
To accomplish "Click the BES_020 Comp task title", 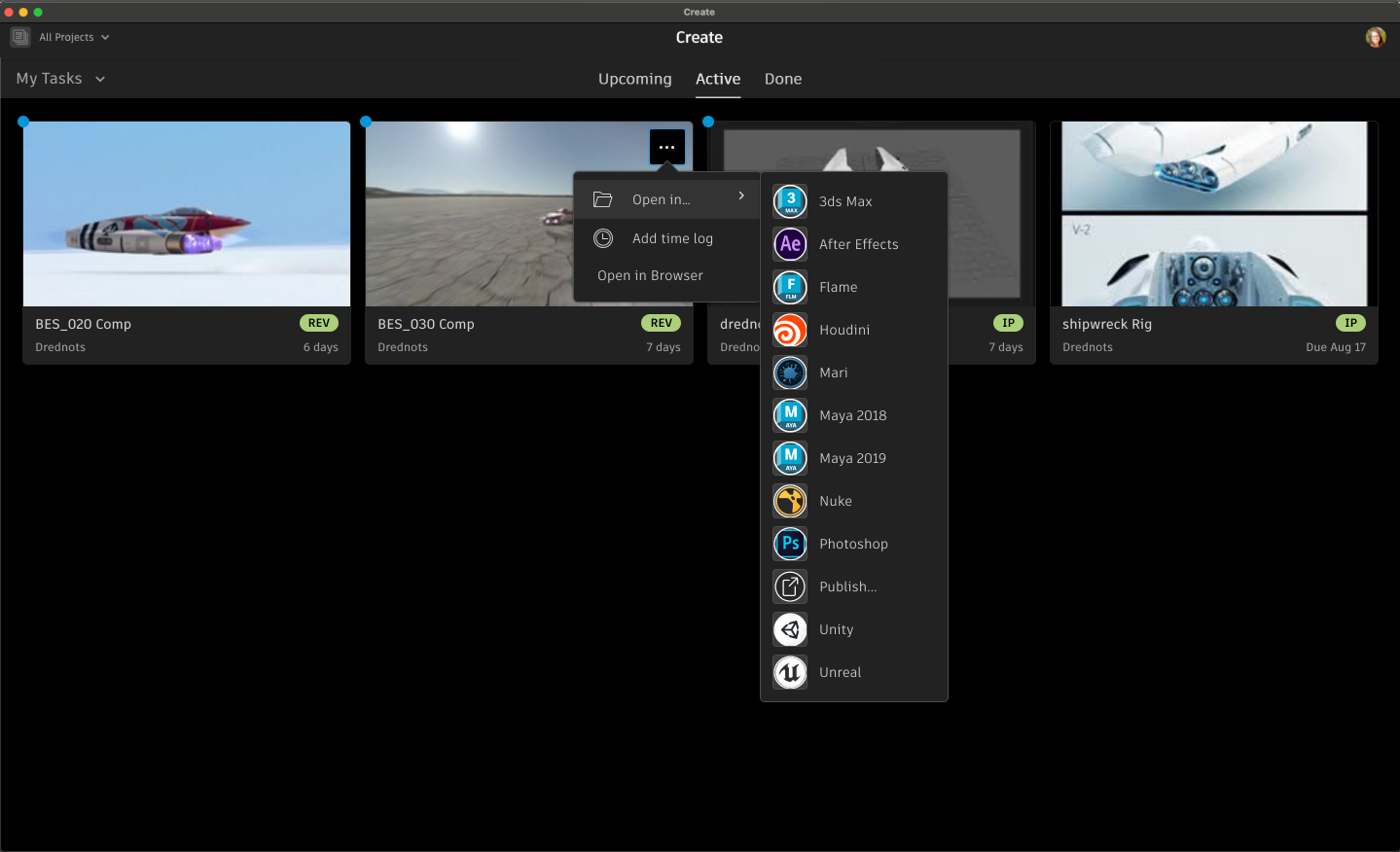I will (x=84, y=324).
